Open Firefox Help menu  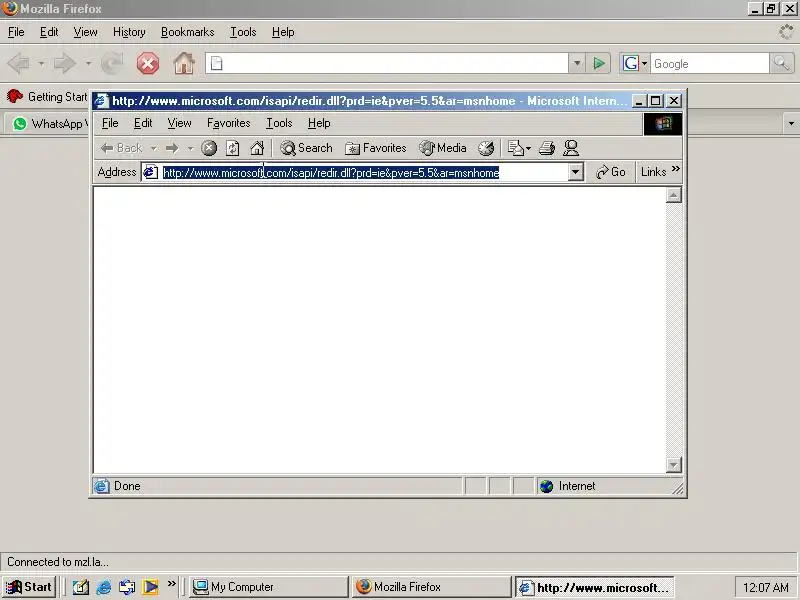pyautogui.click(x=283, y=32)
